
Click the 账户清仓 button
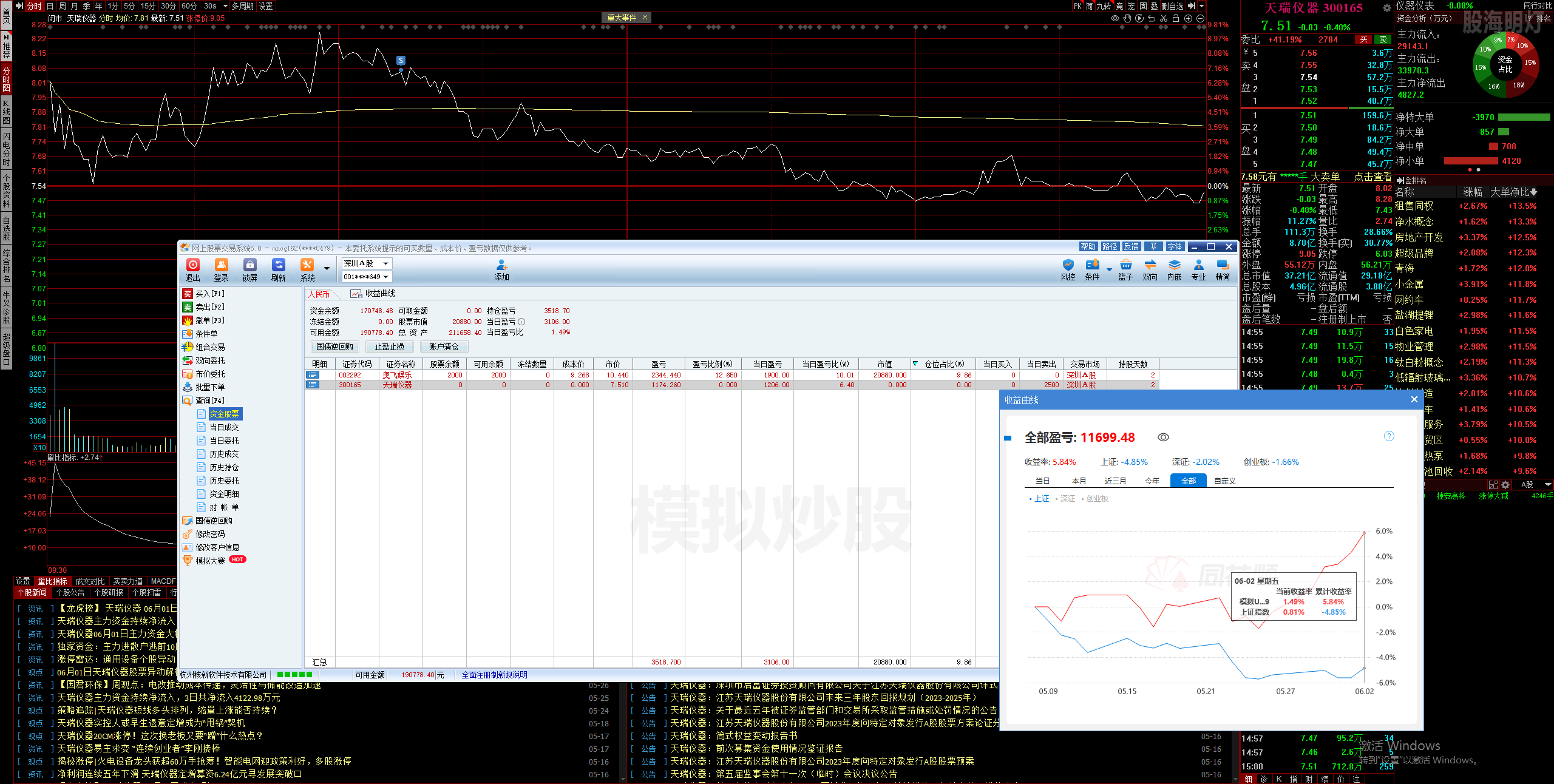pyautogui.click(x=444, y=346)
